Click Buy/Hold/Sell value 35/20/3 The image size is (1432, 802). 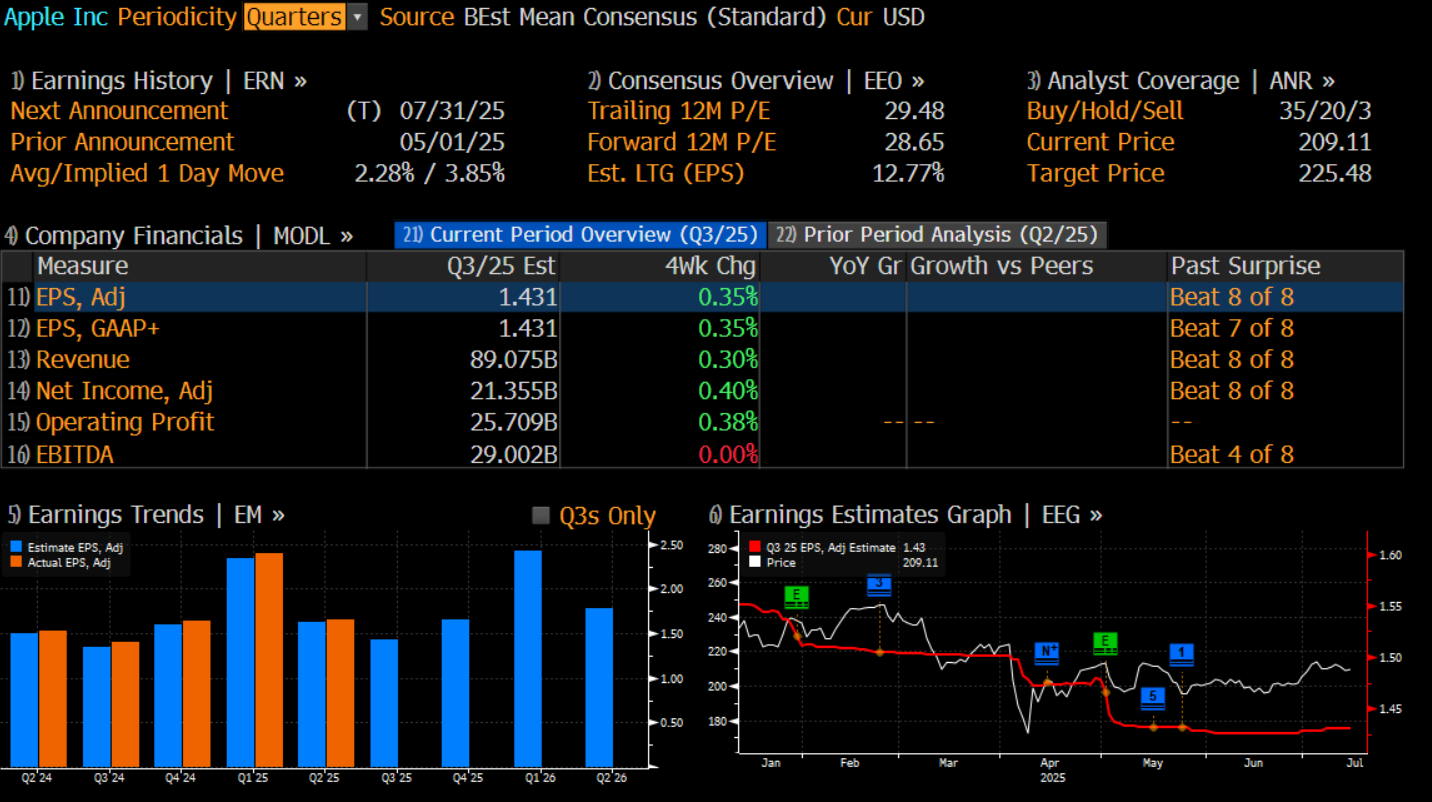pos(1325,111)
